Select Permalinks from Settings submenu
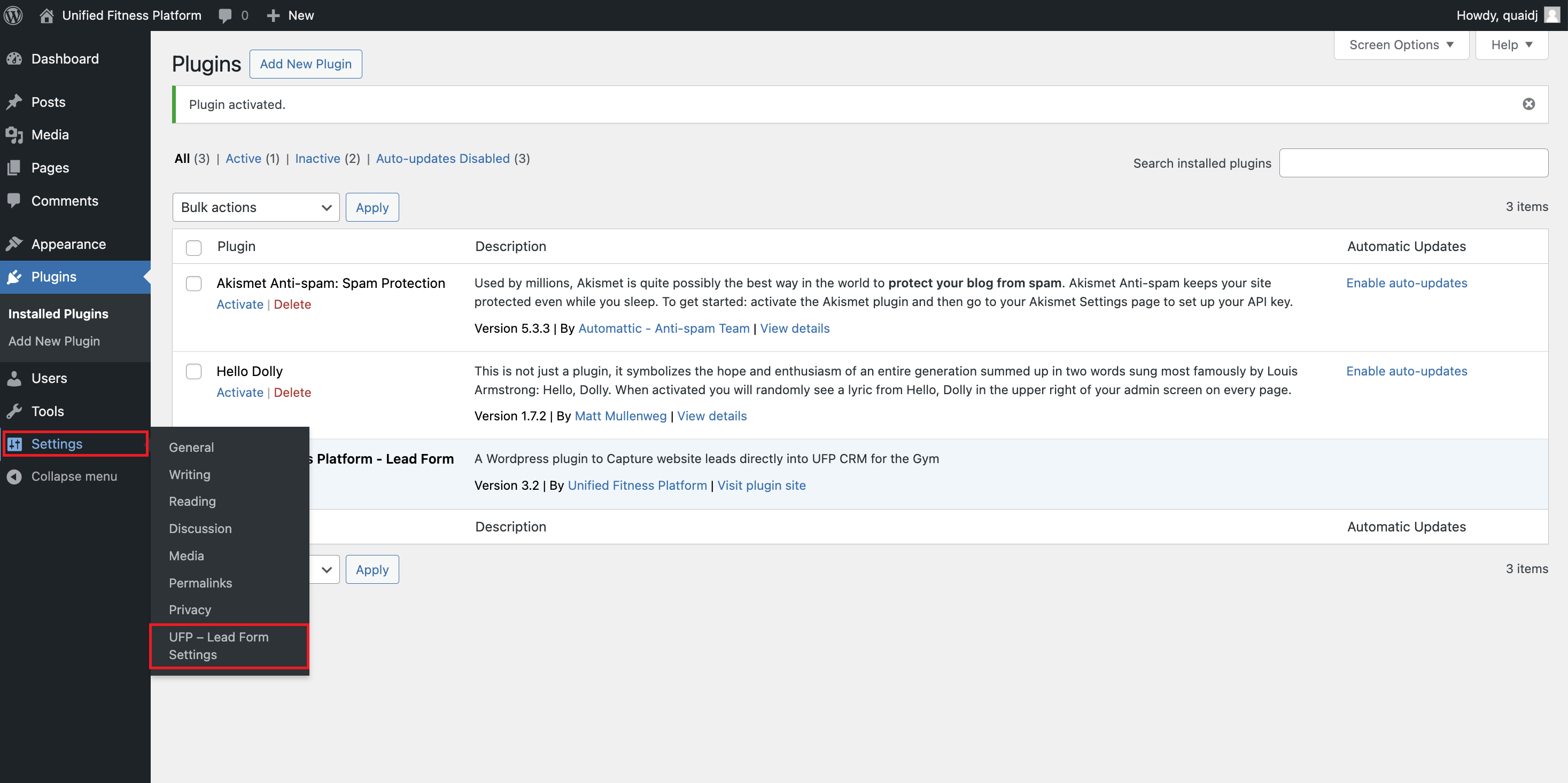This screenshot has height=783, width=1568. point(200,583)
